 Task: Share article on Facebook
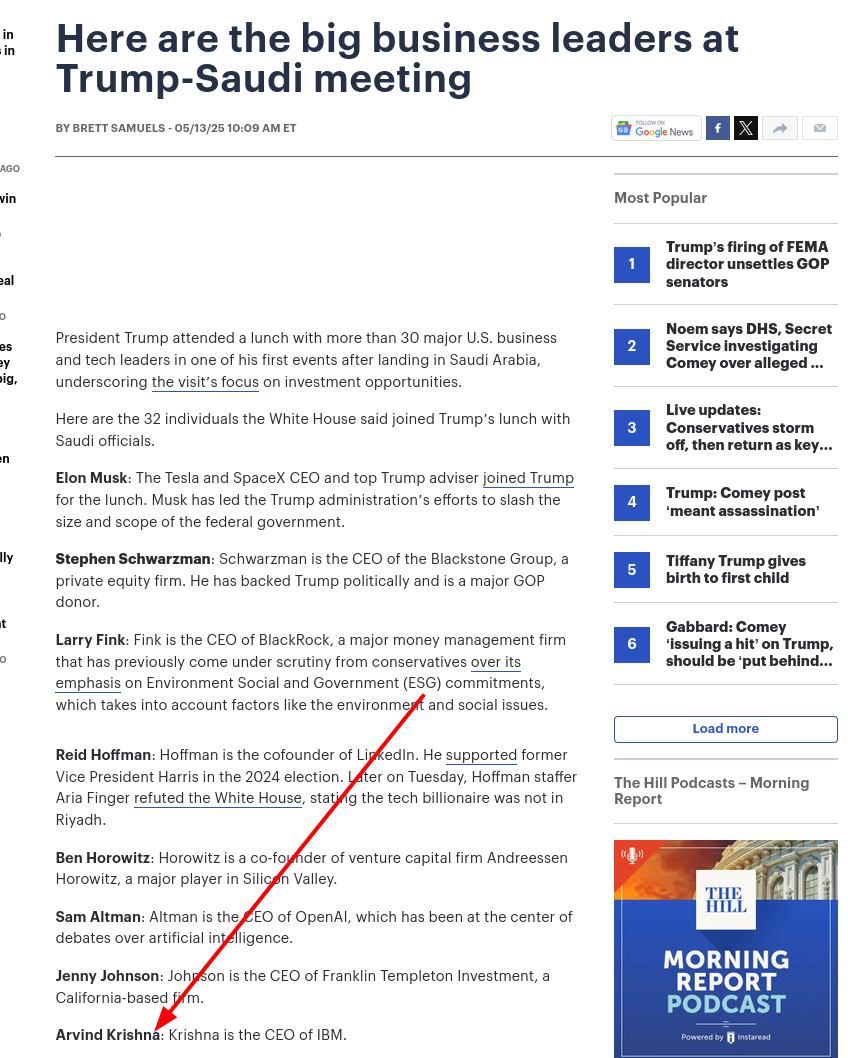(x=718, y=128)
